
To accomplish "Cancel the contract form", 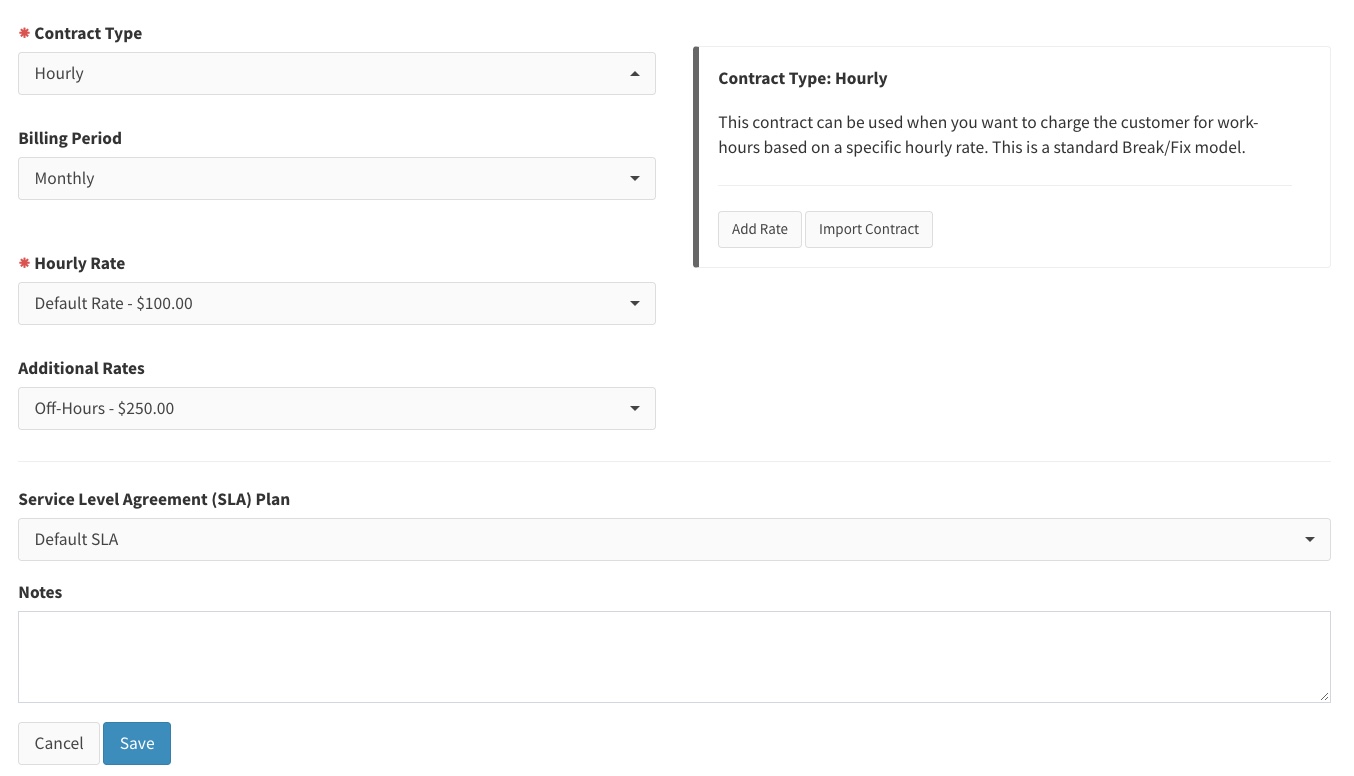I will coord(58,743).
